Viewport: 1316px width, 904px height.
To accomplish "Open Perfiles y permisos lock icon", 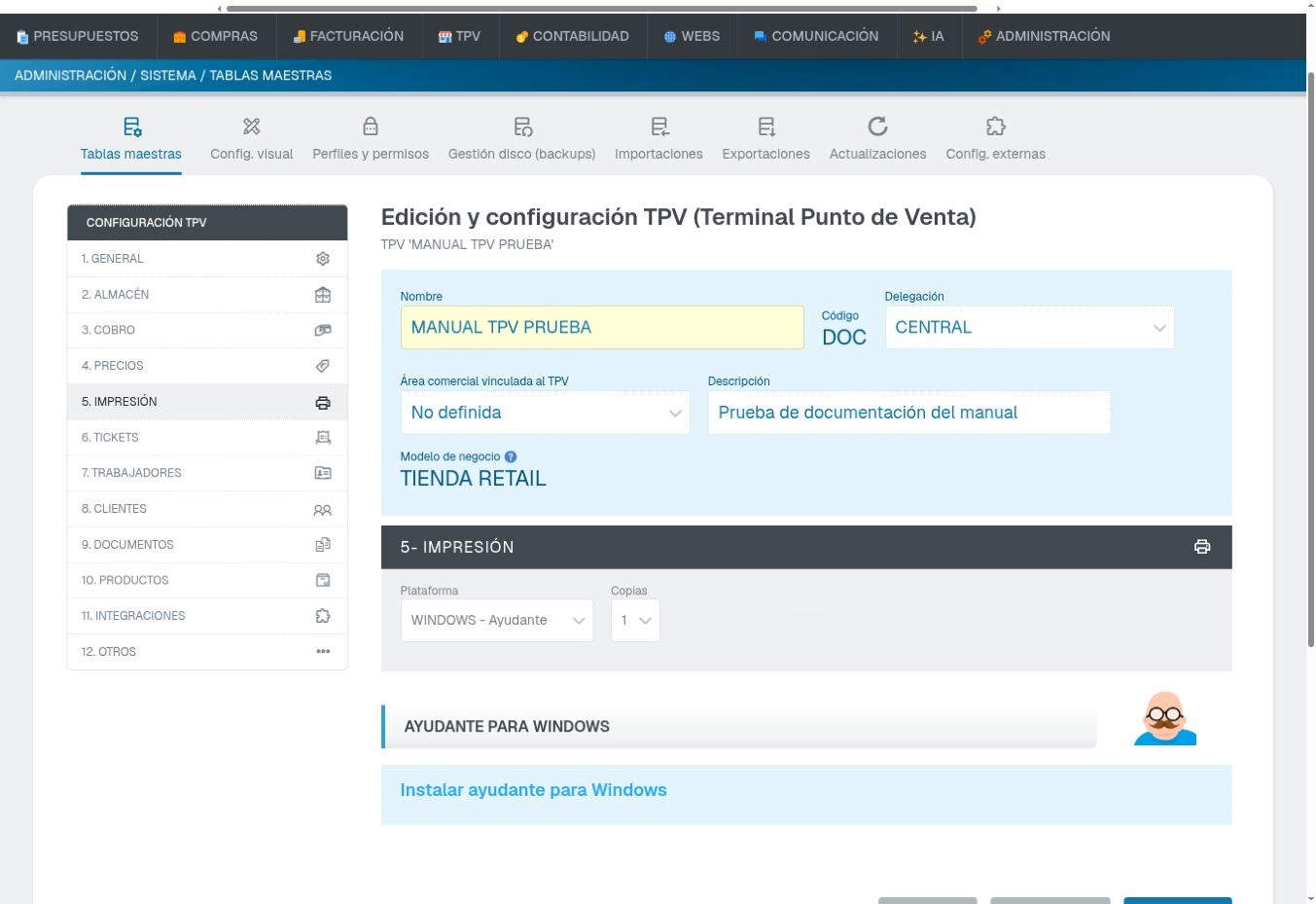I will 371,127.
